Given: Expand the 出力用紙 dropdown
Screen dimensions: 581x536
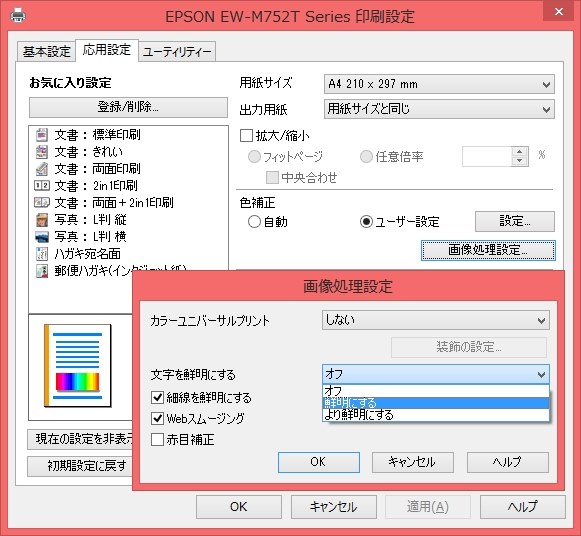Looking at the screenshot, I should 439,109.
